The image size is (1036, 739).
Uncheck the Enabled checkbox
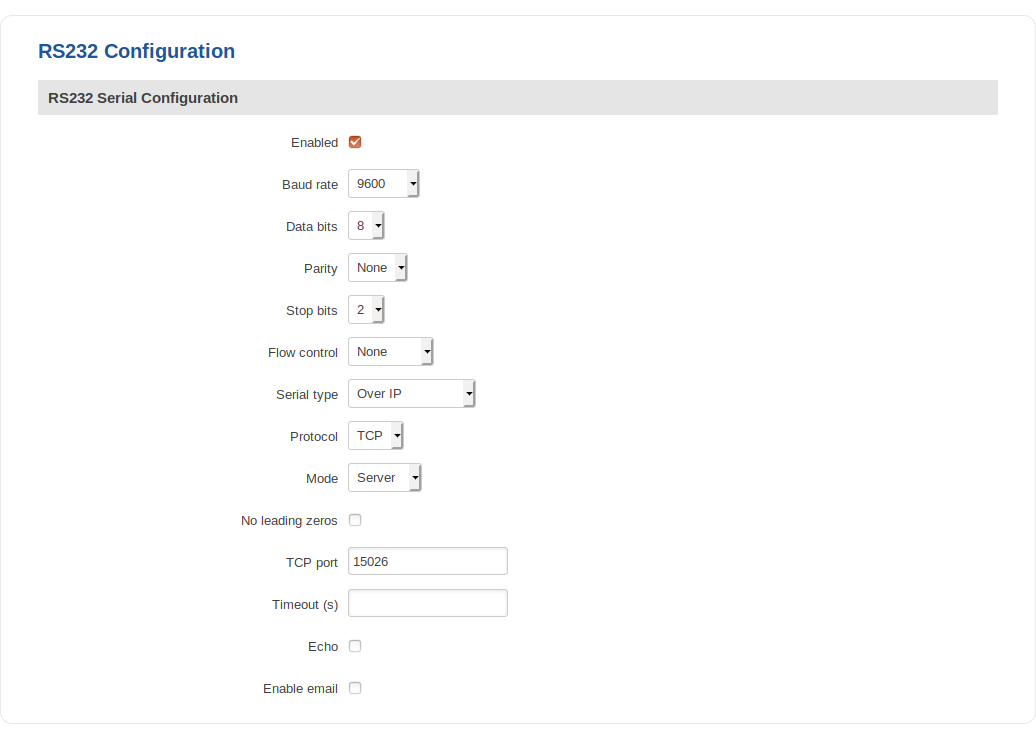[x=355, y=142]
